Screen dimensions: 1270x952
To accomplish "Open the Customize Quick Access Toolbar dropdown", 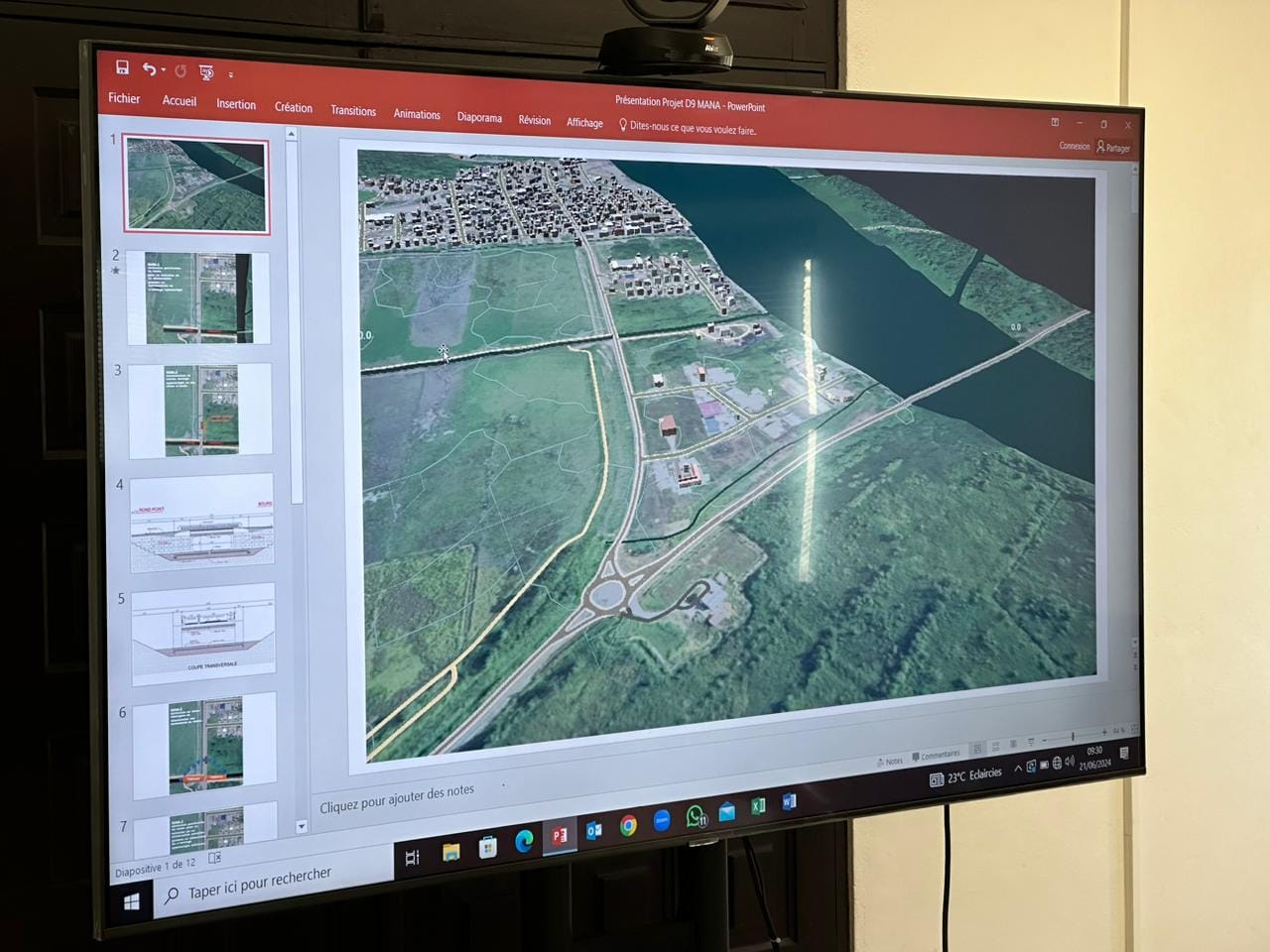I will pyautogui.click(x=231, y=75).
